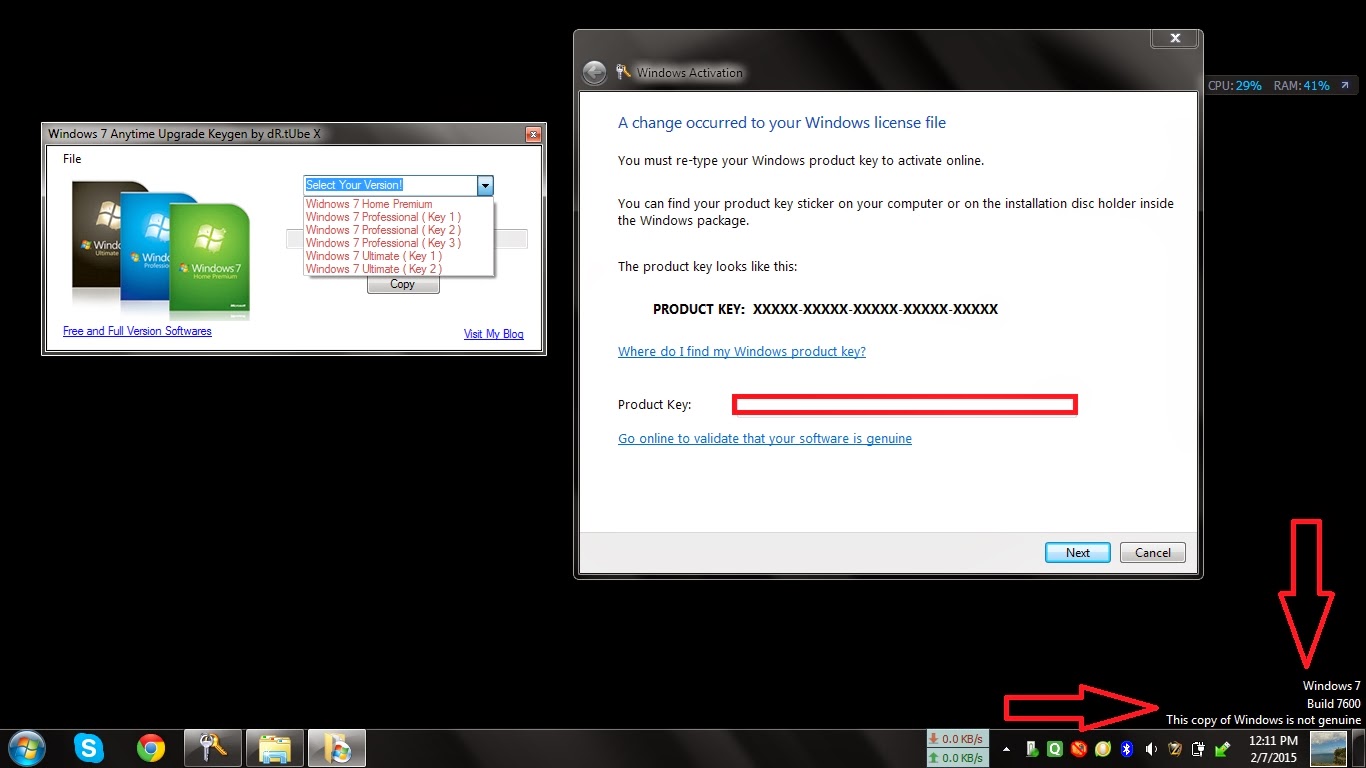Click the green Q tray icon
Viewport: 1366px width, 768px height.
point(1054,749)
